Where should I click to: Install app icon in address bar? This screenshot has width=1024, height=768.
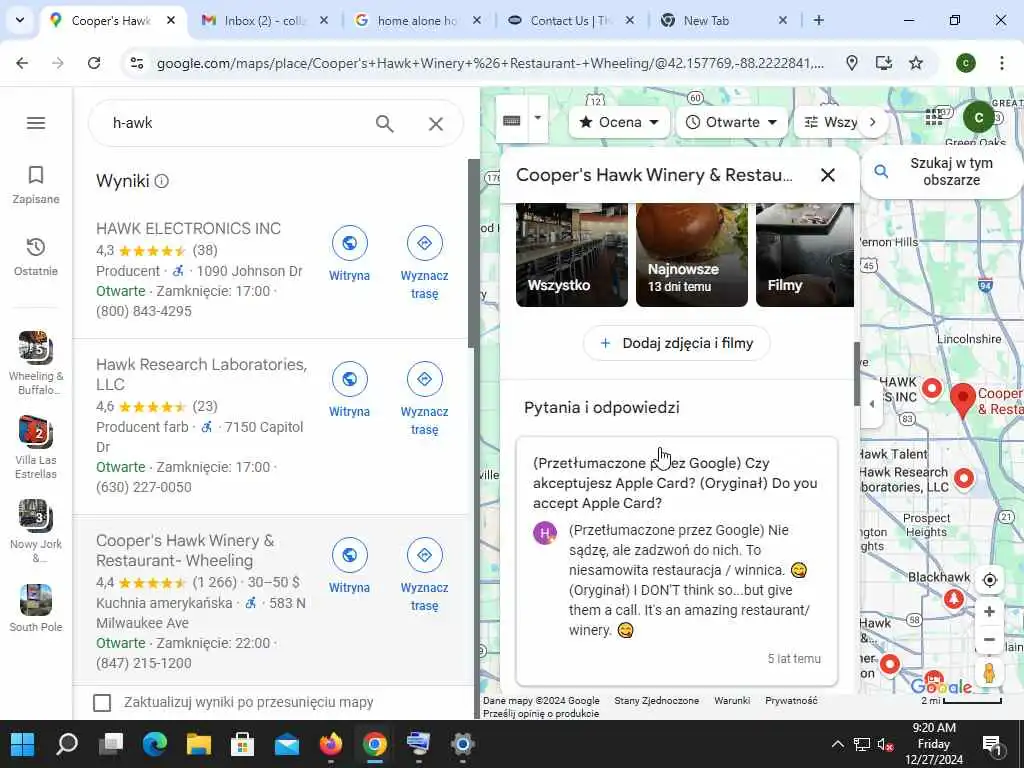pos(884,63)
